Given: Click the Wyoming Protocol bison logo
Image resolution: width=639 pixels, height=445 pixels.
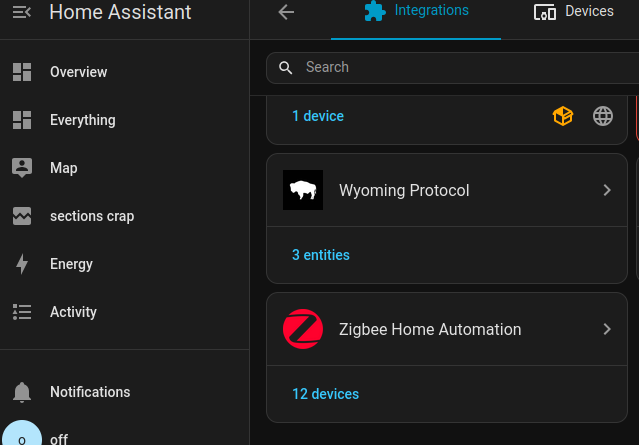Looking at the screenshot, I should click(303, 190).
